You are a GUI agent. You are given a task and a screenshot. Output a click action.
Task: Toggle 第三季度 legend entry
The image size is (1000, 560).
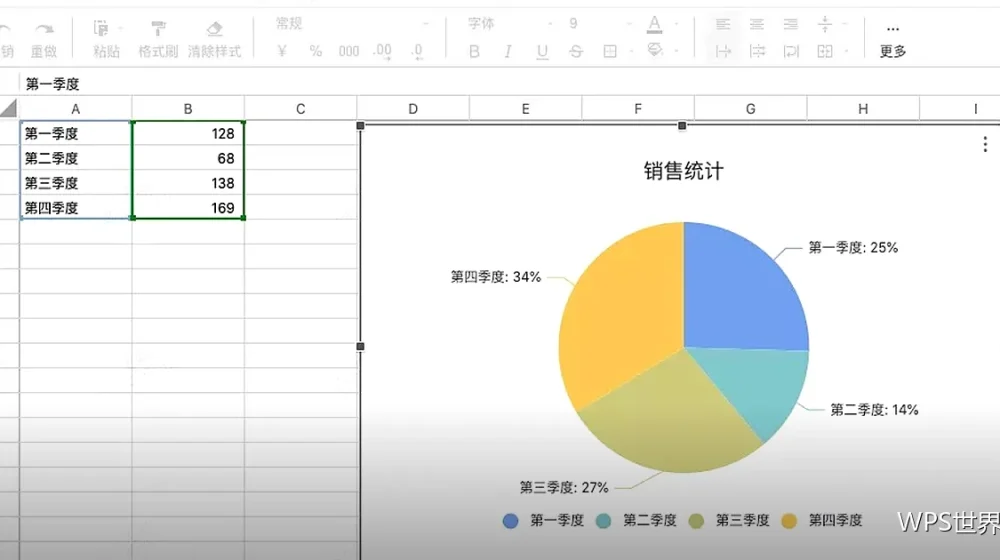pos(729,520)
